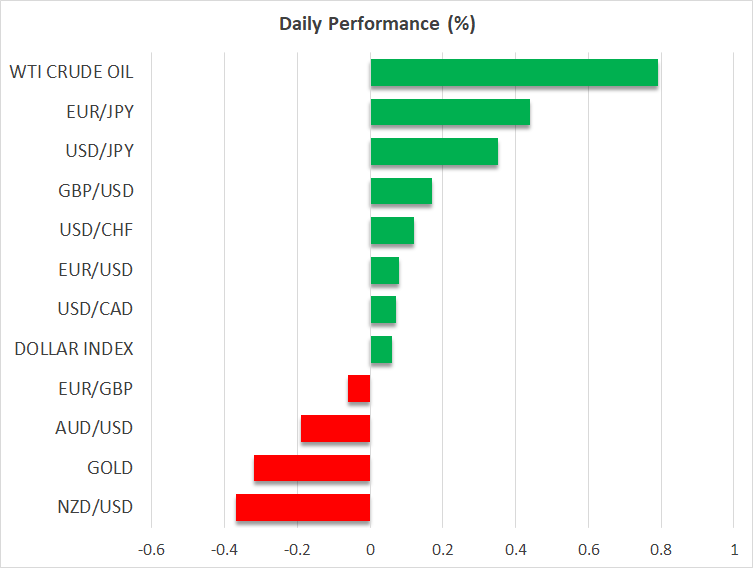This screenshot has height=568, width=753.
Task: Click the -0.6 horizontal axis label
Action: [x=150, y=549]
